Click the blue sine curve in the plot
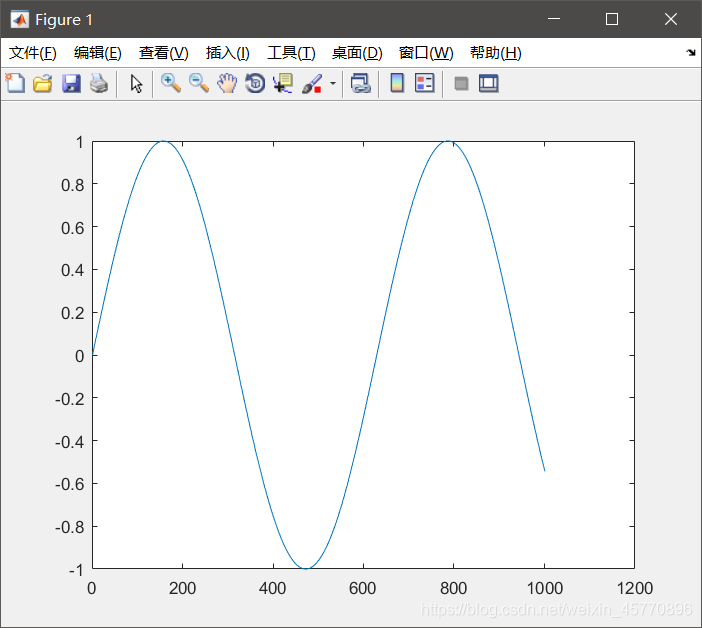Viewport: 702px width, 628px height. 234,355
